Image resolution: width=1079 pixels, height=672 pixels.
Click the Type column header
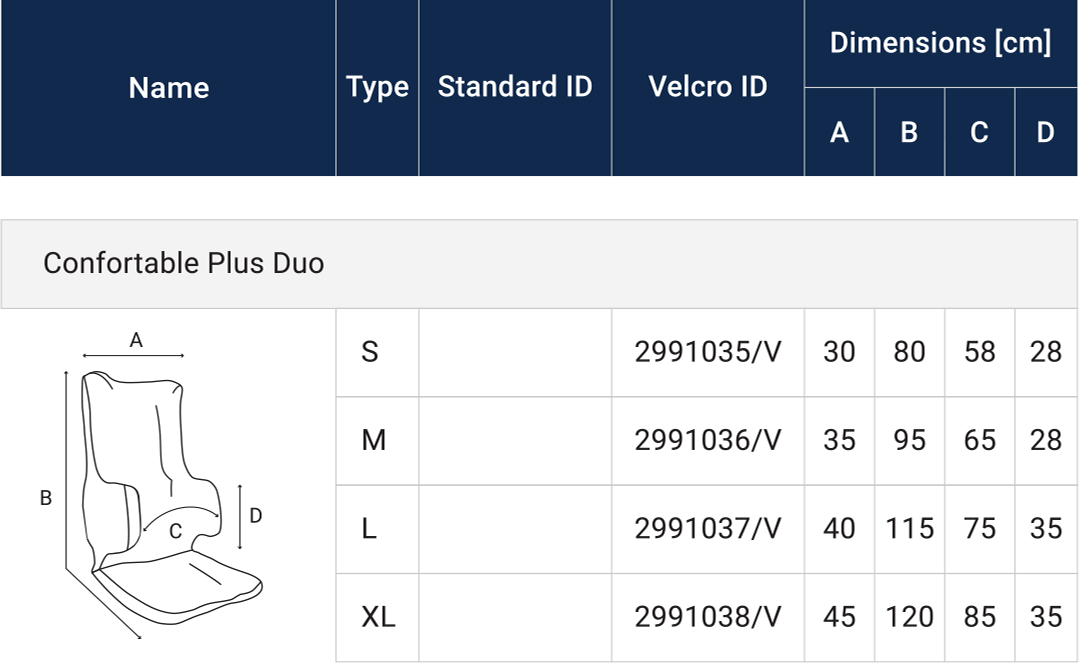click(x=377, y=88)
